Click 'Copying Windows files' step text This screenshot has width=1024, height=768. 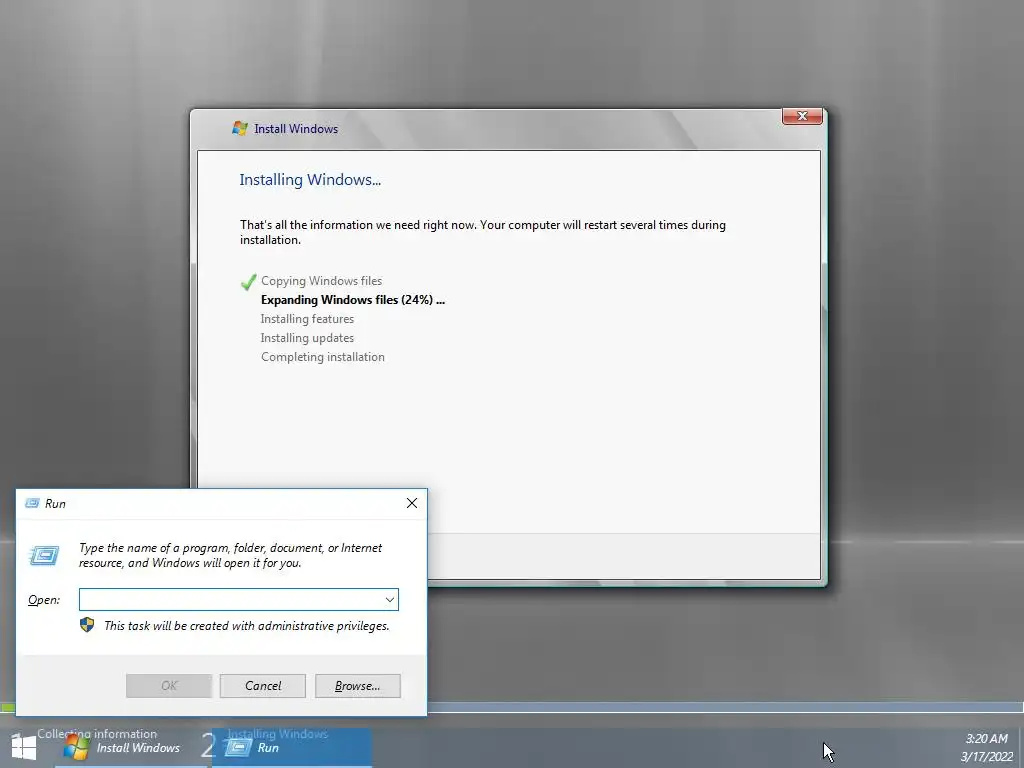click(321, 281)
